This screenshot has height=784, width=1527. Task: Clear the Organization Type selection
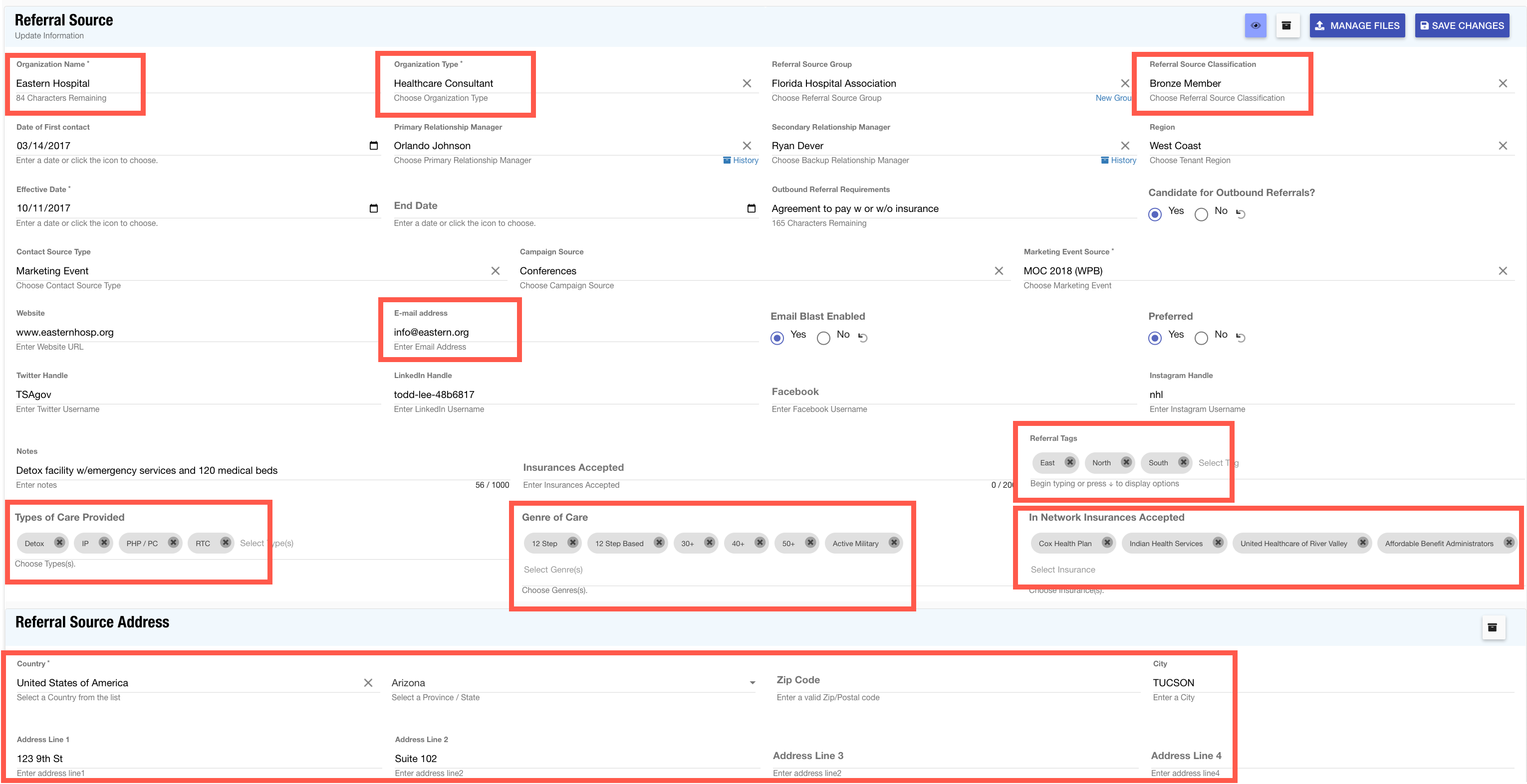click(x=747, y=84)
